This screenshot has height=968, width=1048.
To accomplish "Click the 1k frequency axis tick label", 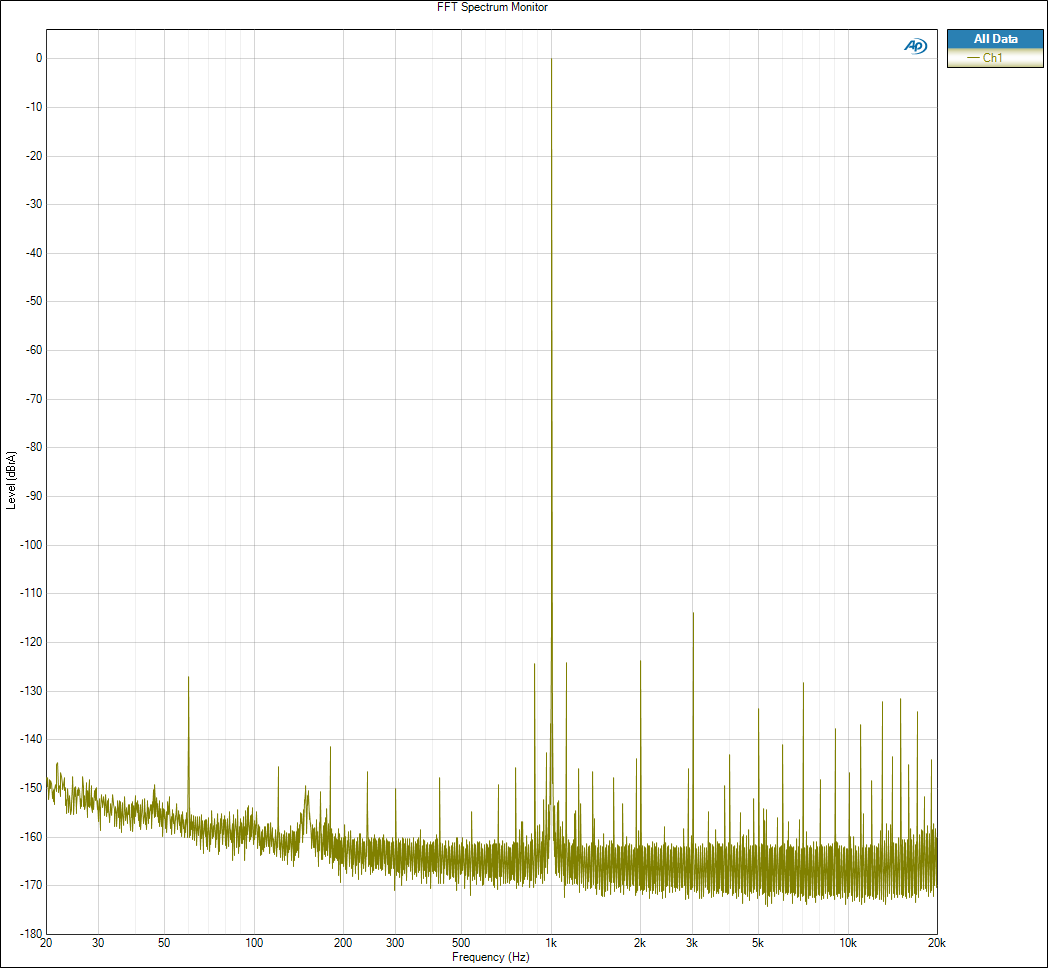I will coord(551,943).
